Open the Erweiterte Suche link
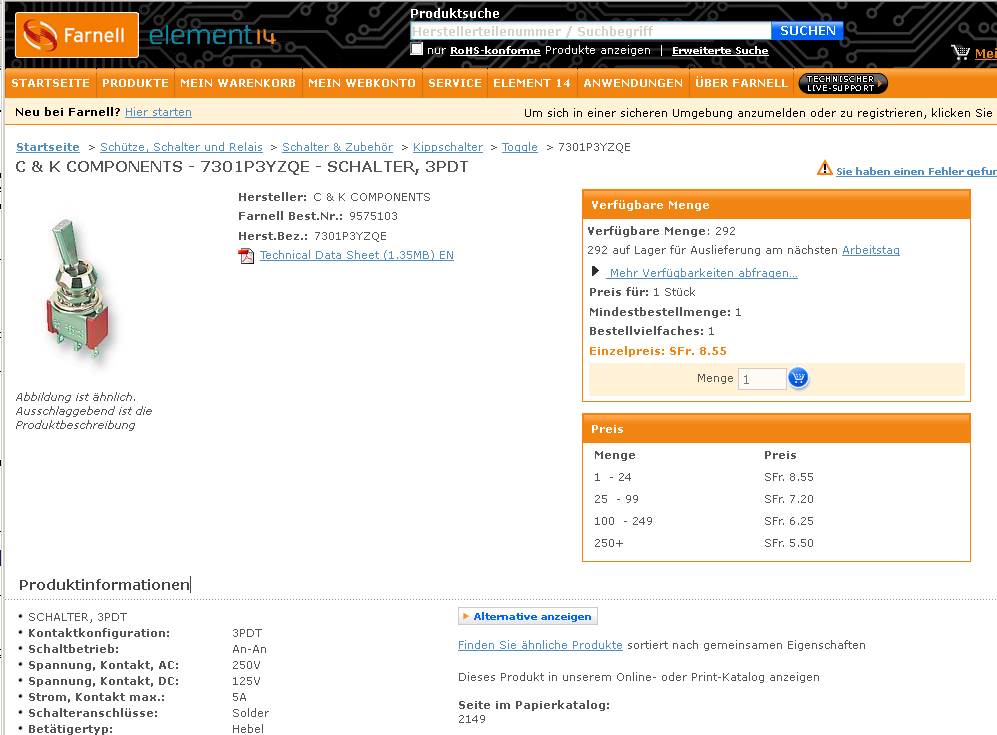 point(720,51)
